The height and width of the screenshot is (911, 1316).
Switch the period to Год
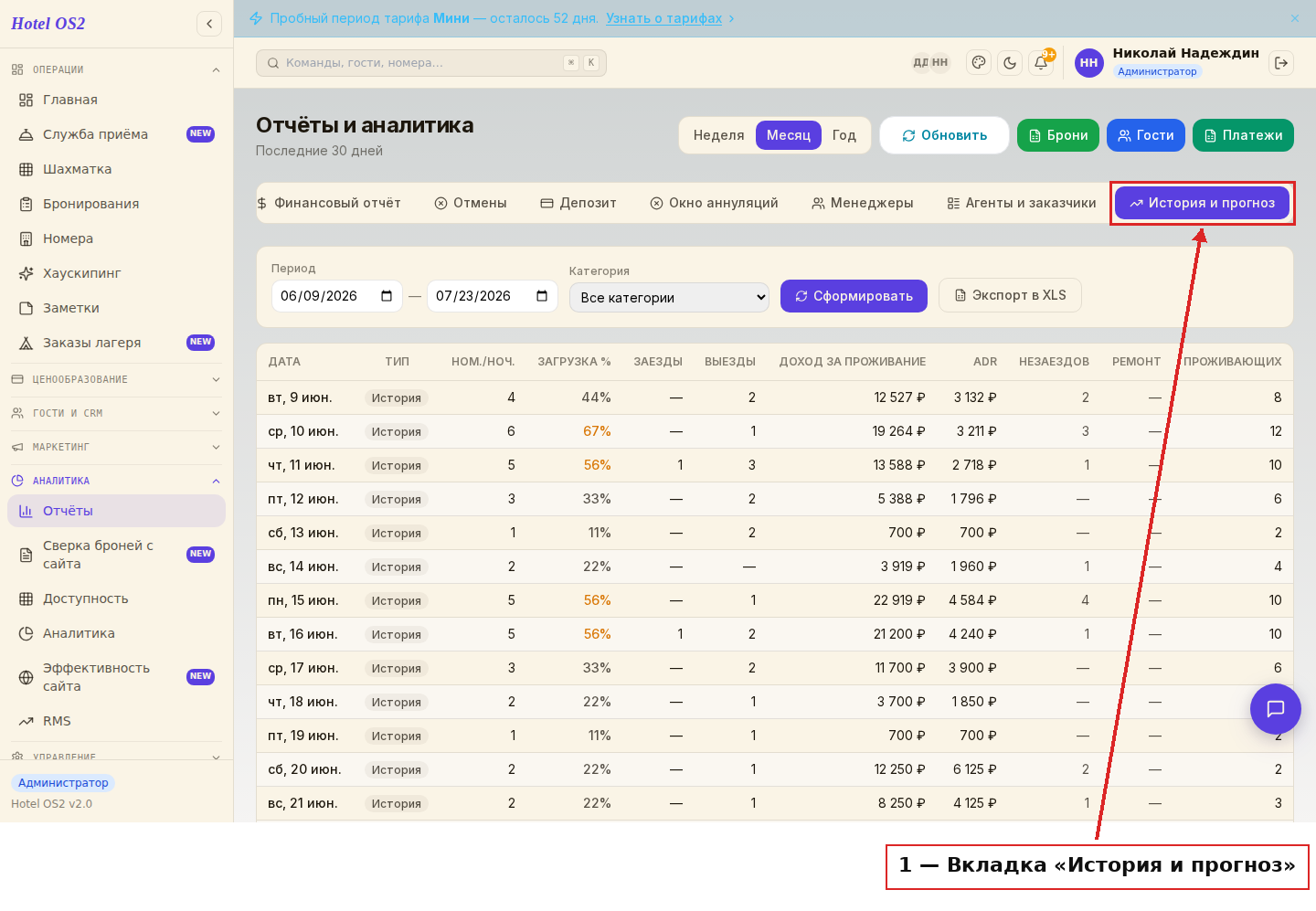[844, 135]
